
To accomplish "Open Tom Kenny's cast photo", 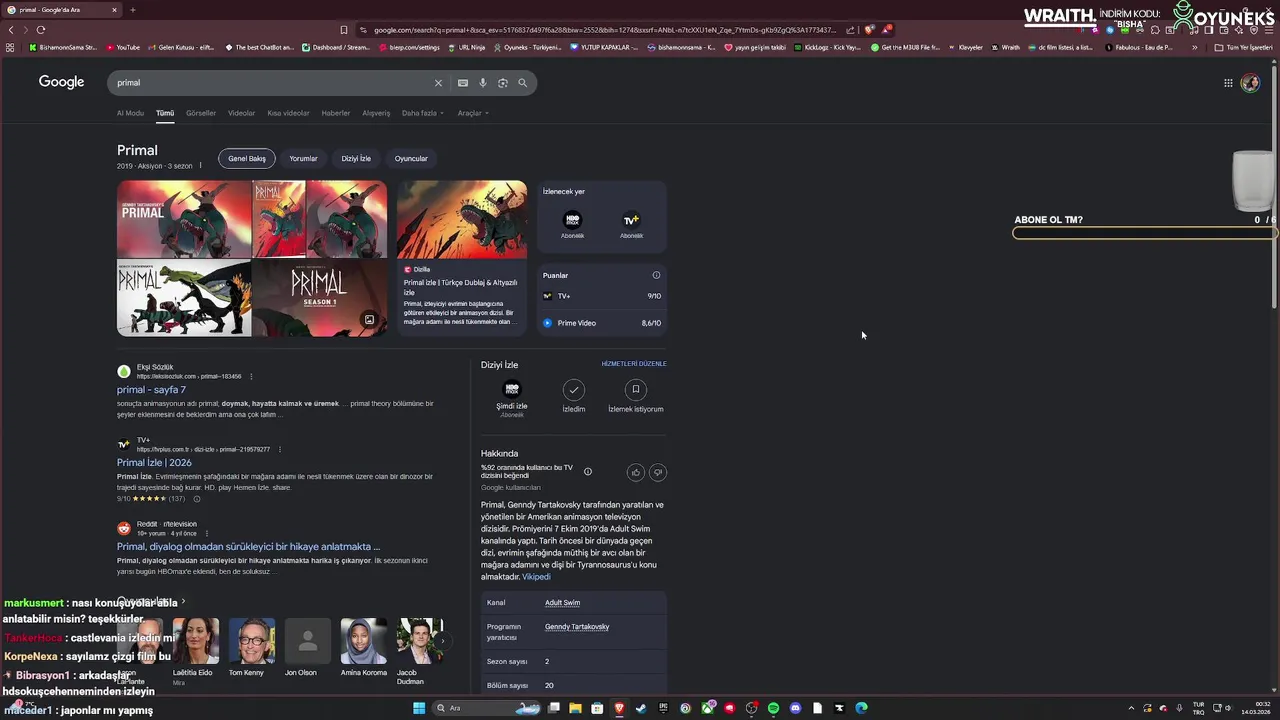I will pyautogui.click(x=251, y=642).
